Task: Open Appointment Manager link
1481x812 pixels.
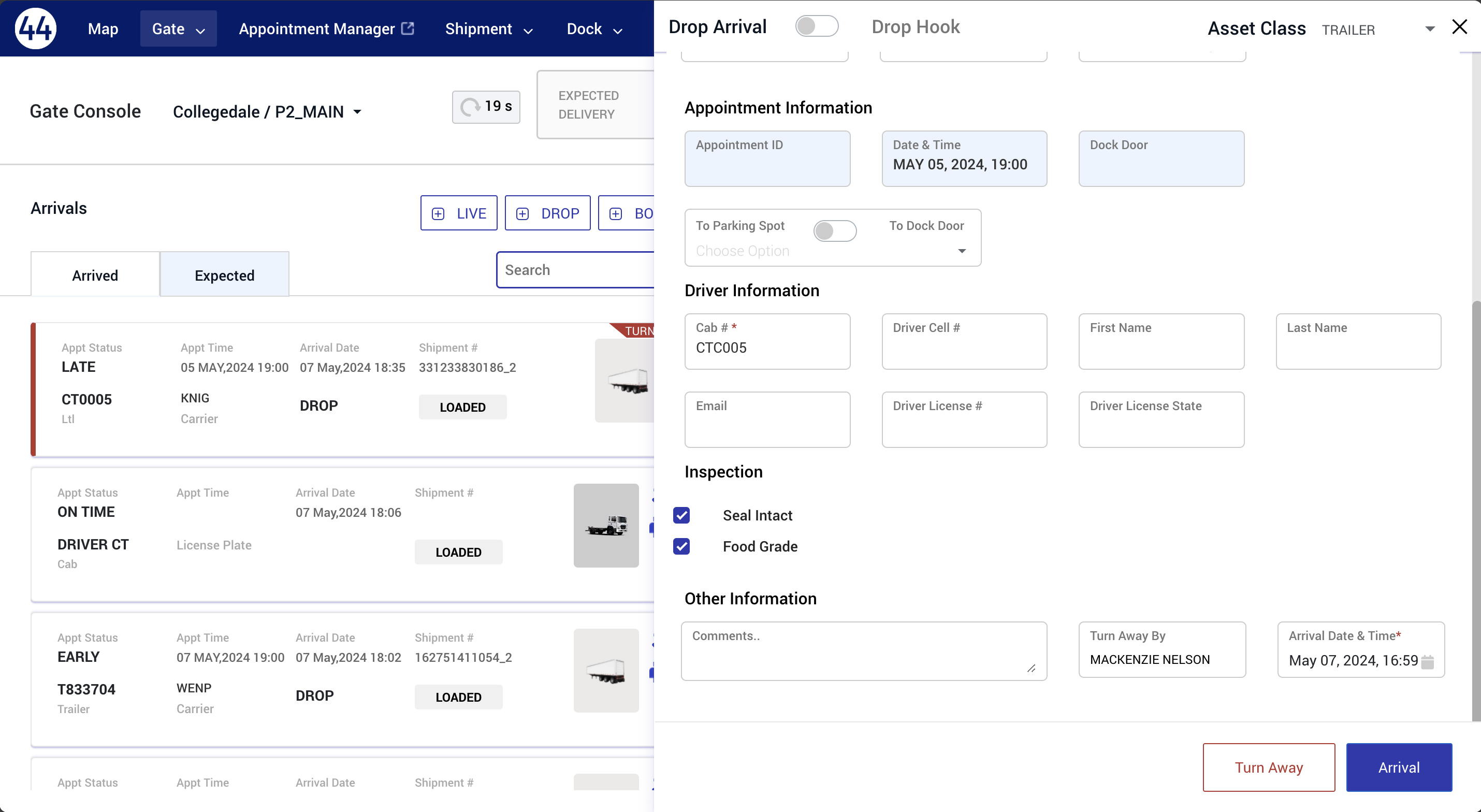Action: [326, 29]
